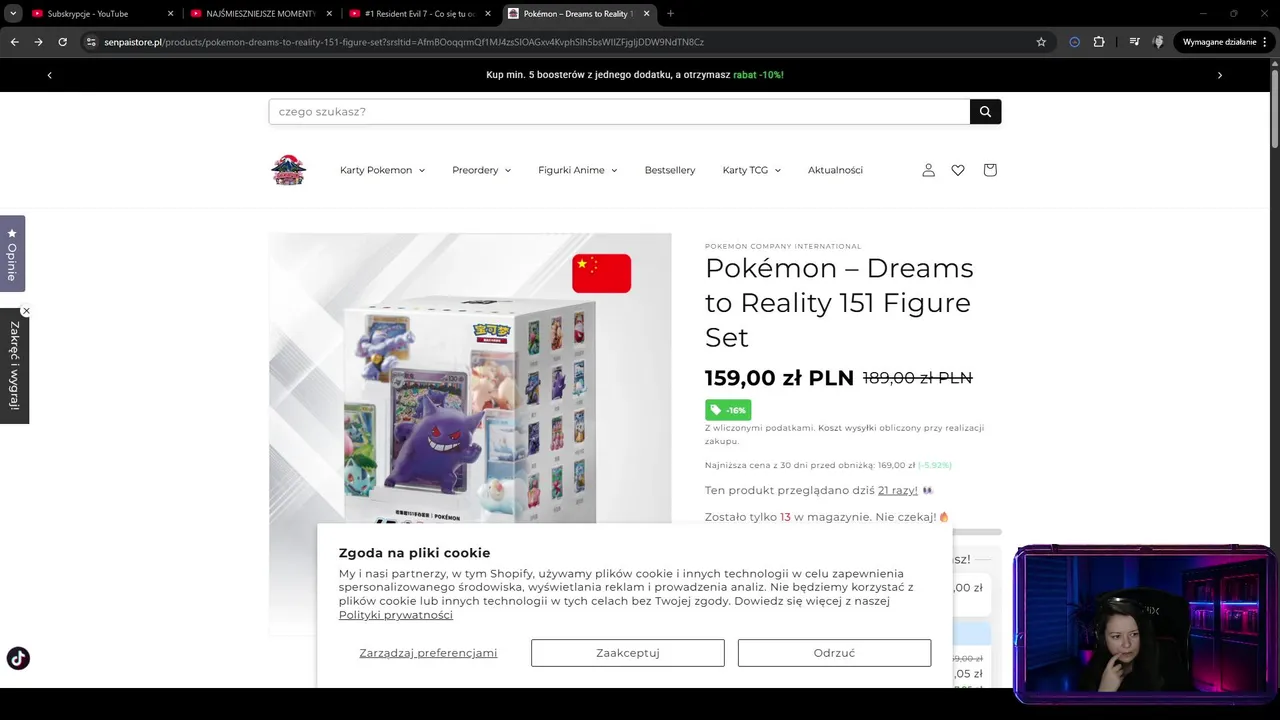The width and height of the screenshot is (1280, 720).
Task: Click the crossed-out 189,00 zł PLN price
Action: pyautogui.click(x=917, y=378)
